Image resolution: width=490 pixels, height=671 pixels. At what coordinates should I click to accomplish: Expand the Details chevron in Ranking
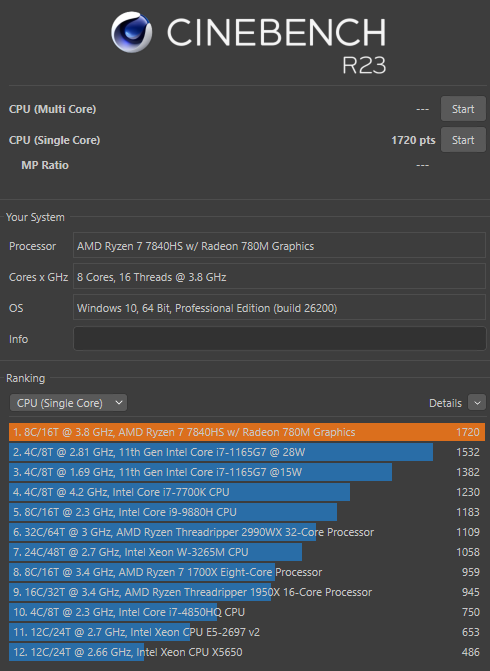coord(477,403)
